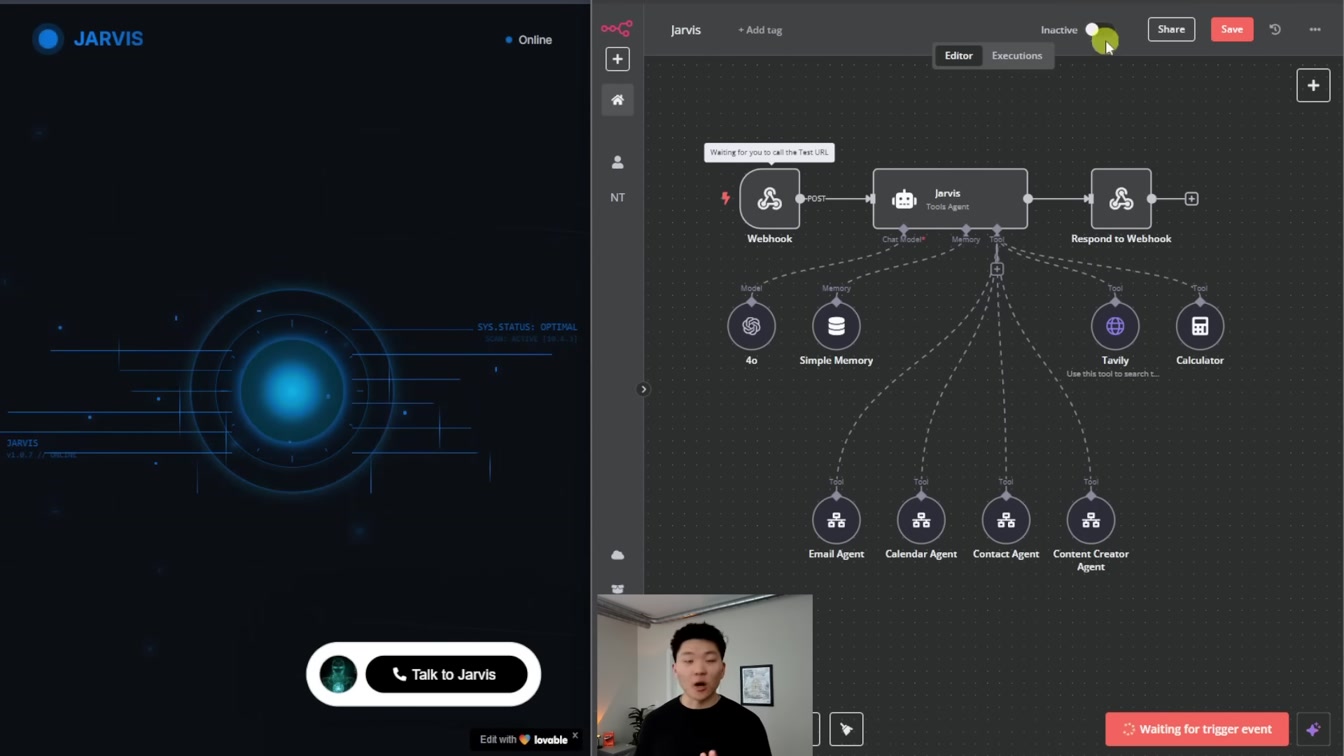The width and height of the screenshot is (1344, 756).
Task: Switch to the Editor tab
Action: click(x=958, y=56)
